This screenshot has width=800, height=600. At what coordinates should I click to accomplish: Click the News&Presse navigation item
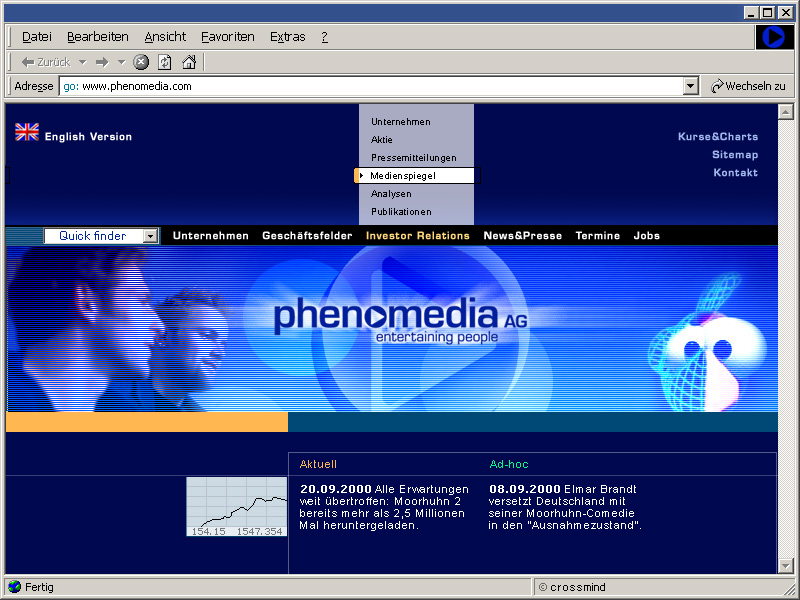point(522,236)
